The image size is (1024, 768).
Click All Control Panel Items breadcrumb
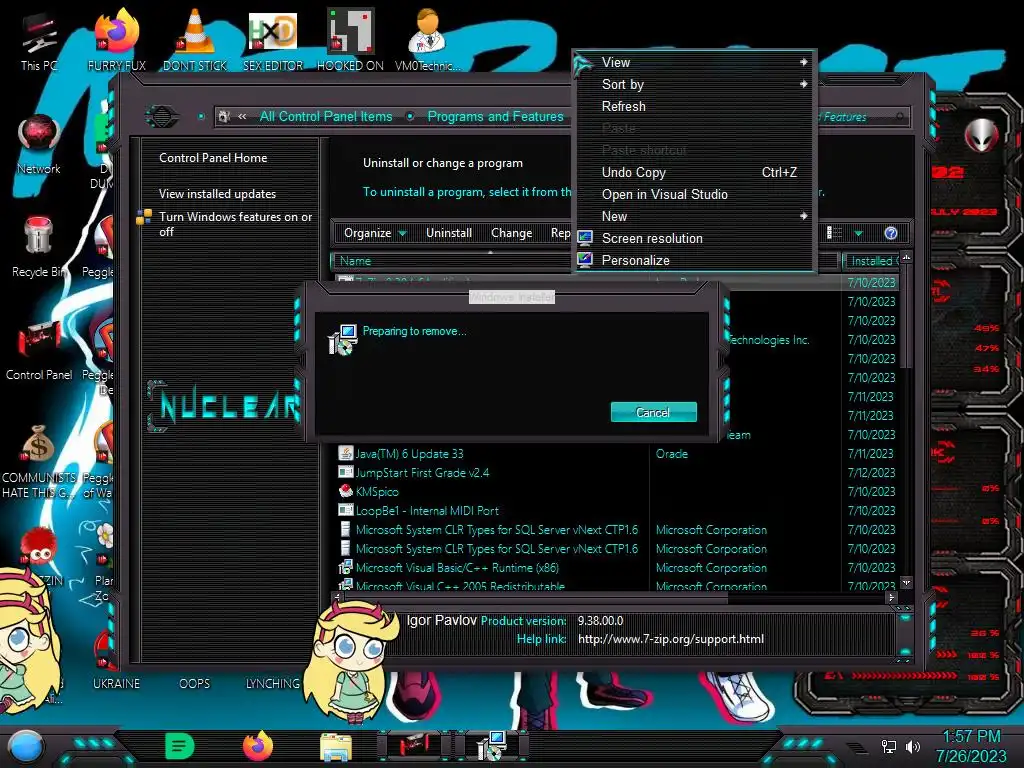(326, 117)
